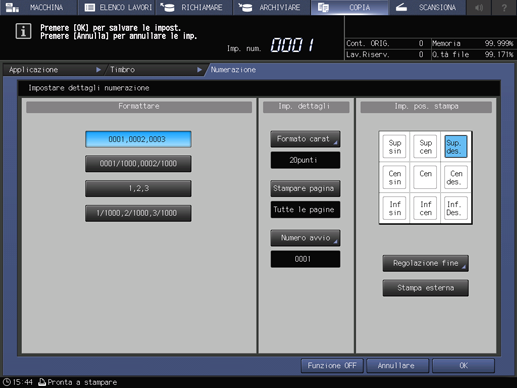Click the Tutte le pagine value
This screenshot has width=517, height=388.
[305, 210]
